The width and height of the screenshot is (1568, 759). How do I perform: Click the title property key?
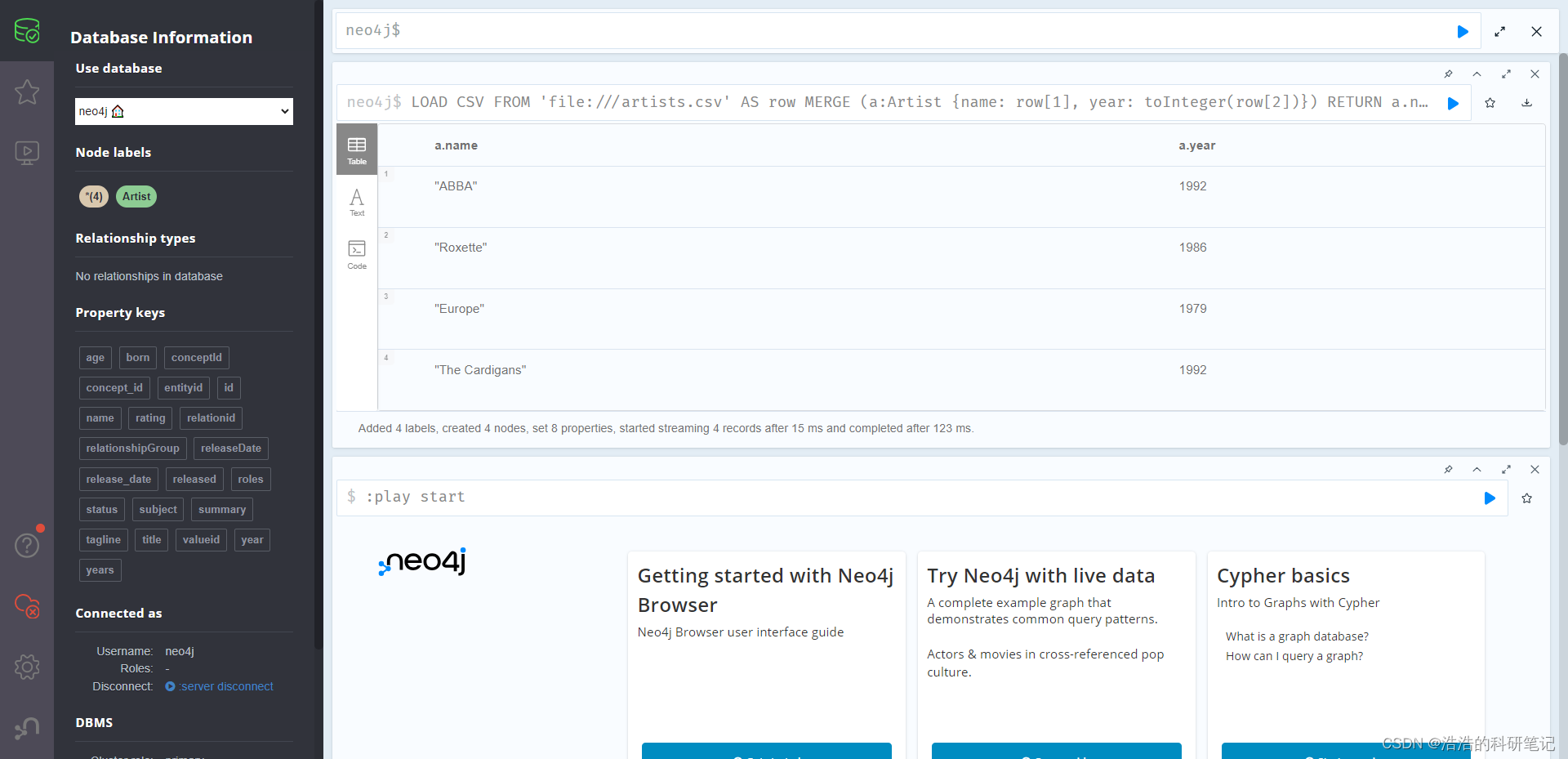(x=152, y=540)
